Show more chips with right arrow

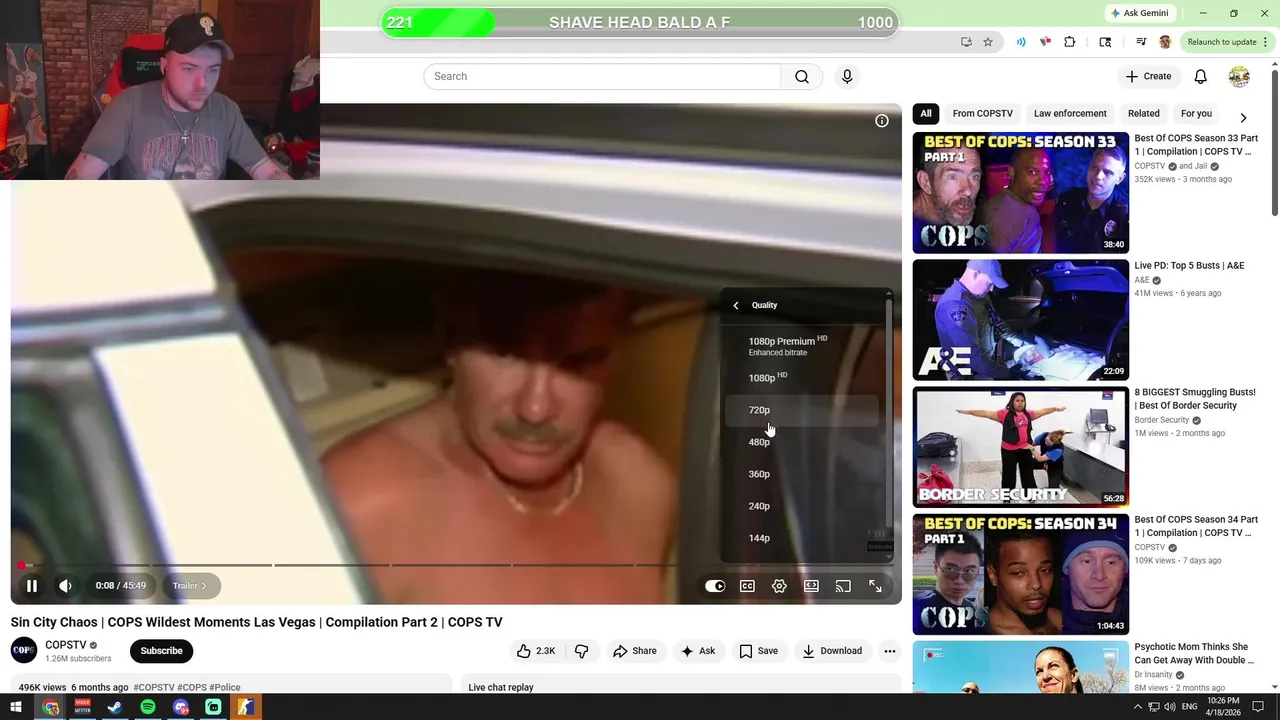point(1243,117)
